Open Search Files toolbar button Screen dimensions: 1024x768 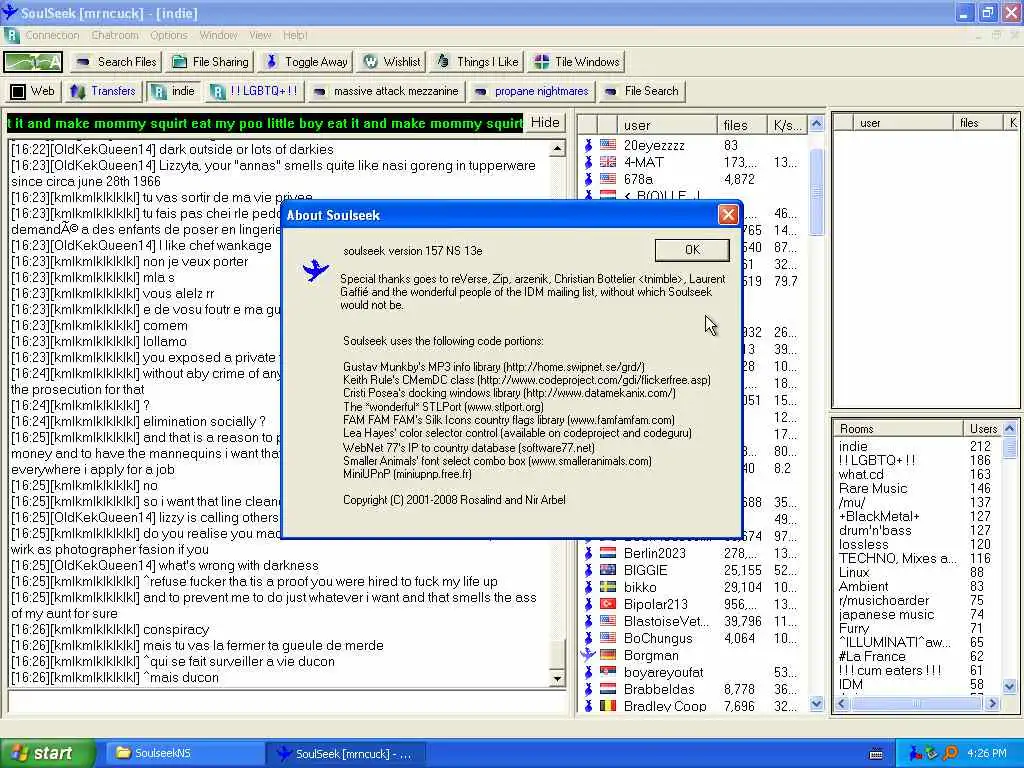pos(116,62)
